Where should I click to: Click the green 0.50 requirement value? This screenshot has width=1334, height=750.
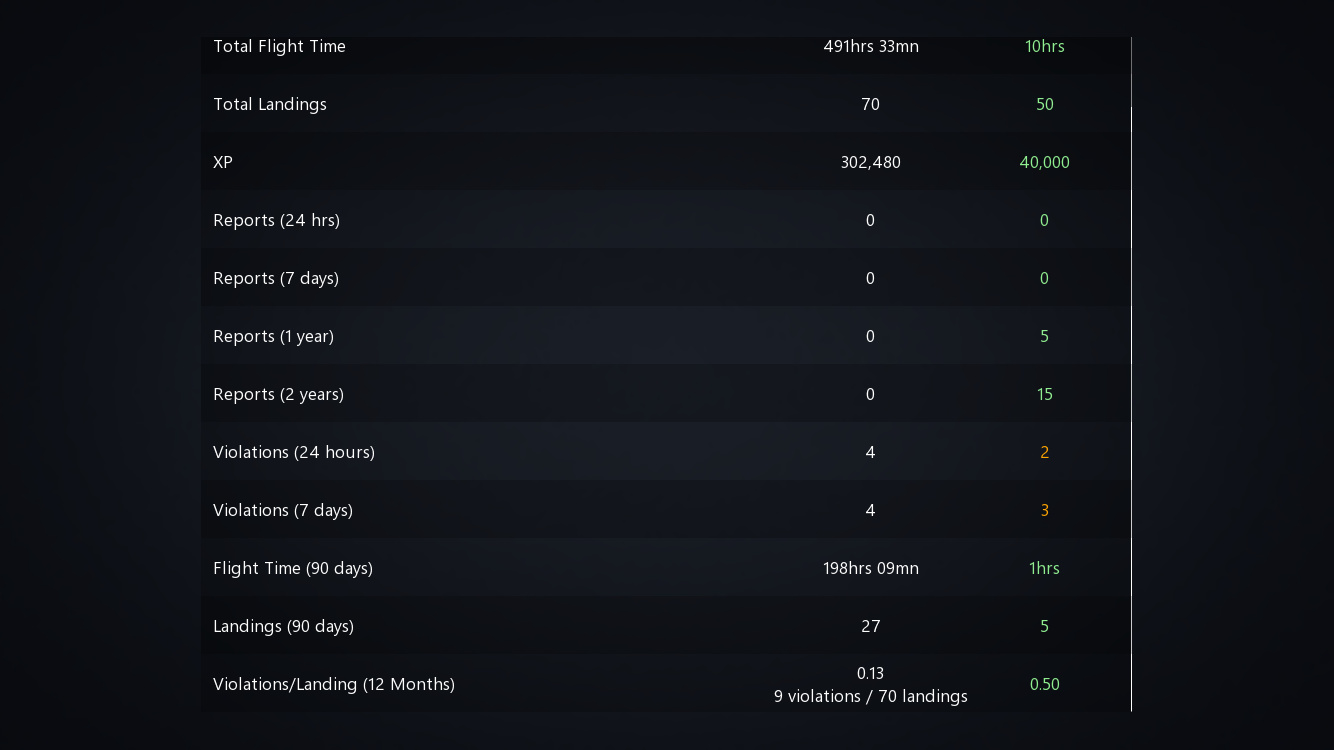(1044, 684)
